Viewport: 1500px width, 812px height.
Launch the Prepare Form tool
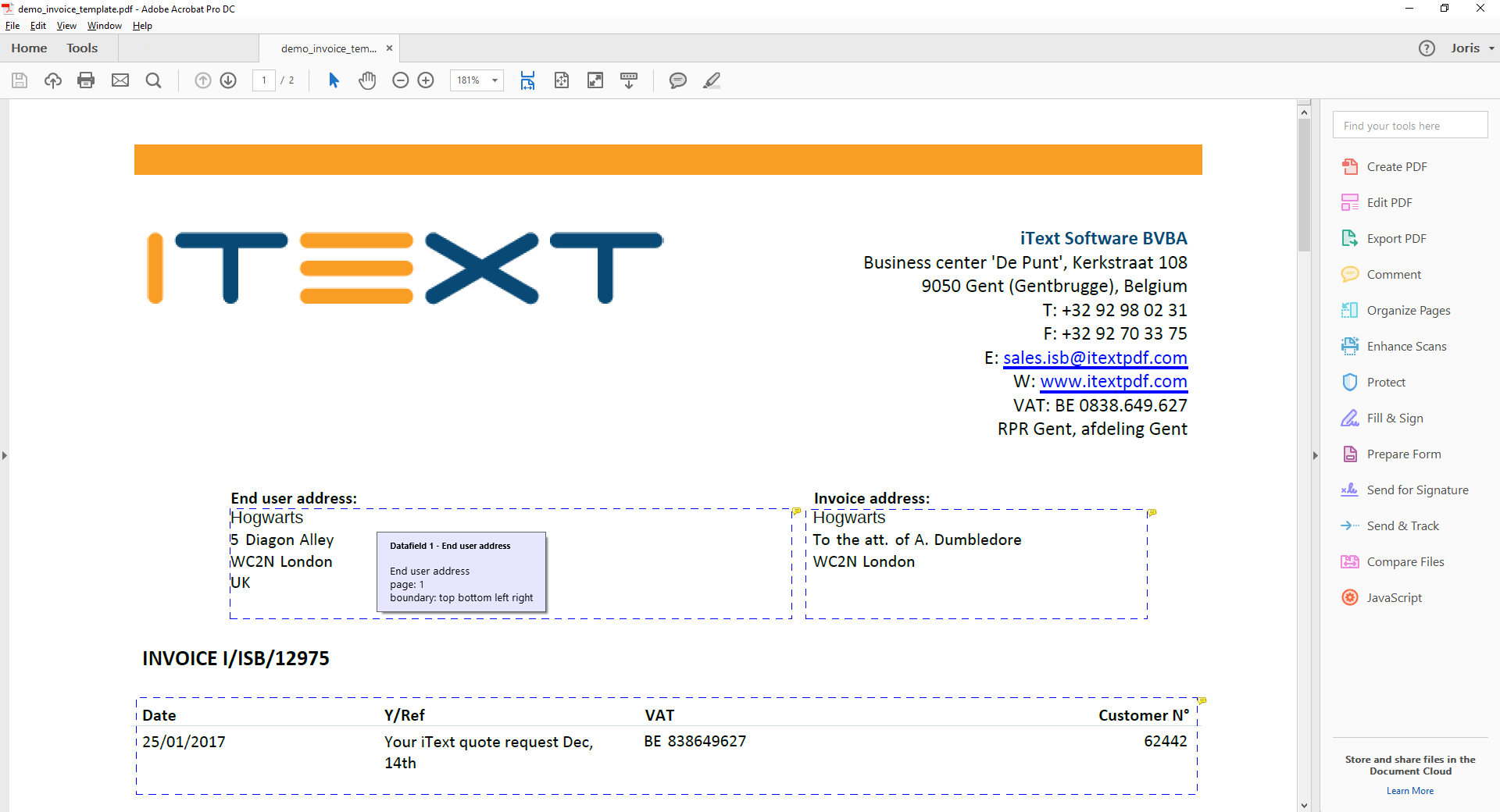(x=1402, y=454)
